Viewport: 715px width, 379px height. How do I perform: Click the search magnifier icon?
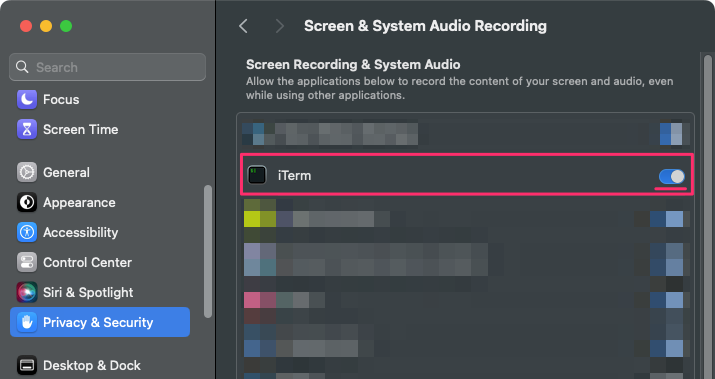(22, 67)
